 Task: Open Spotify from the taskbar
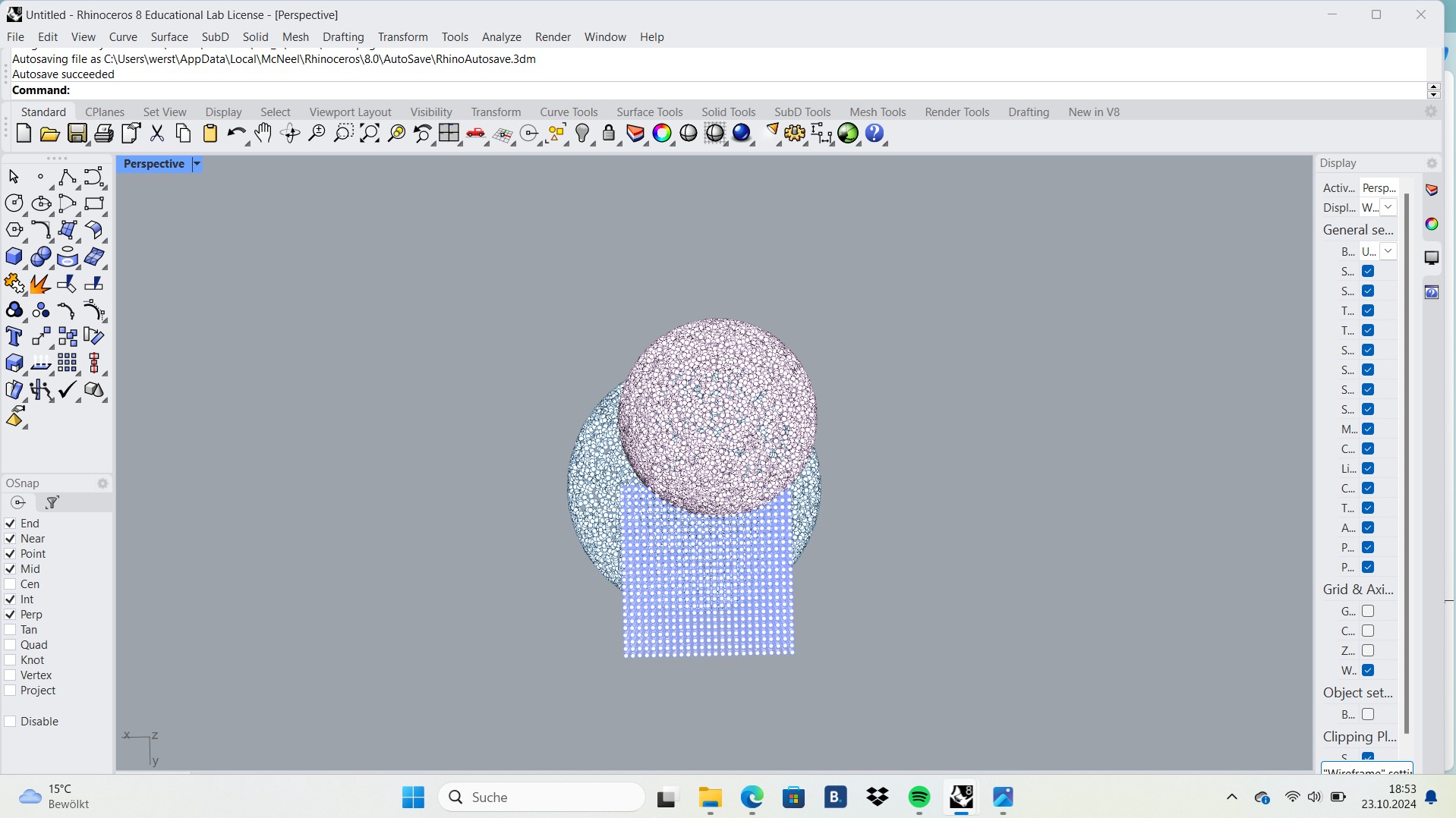pos(919,798)
